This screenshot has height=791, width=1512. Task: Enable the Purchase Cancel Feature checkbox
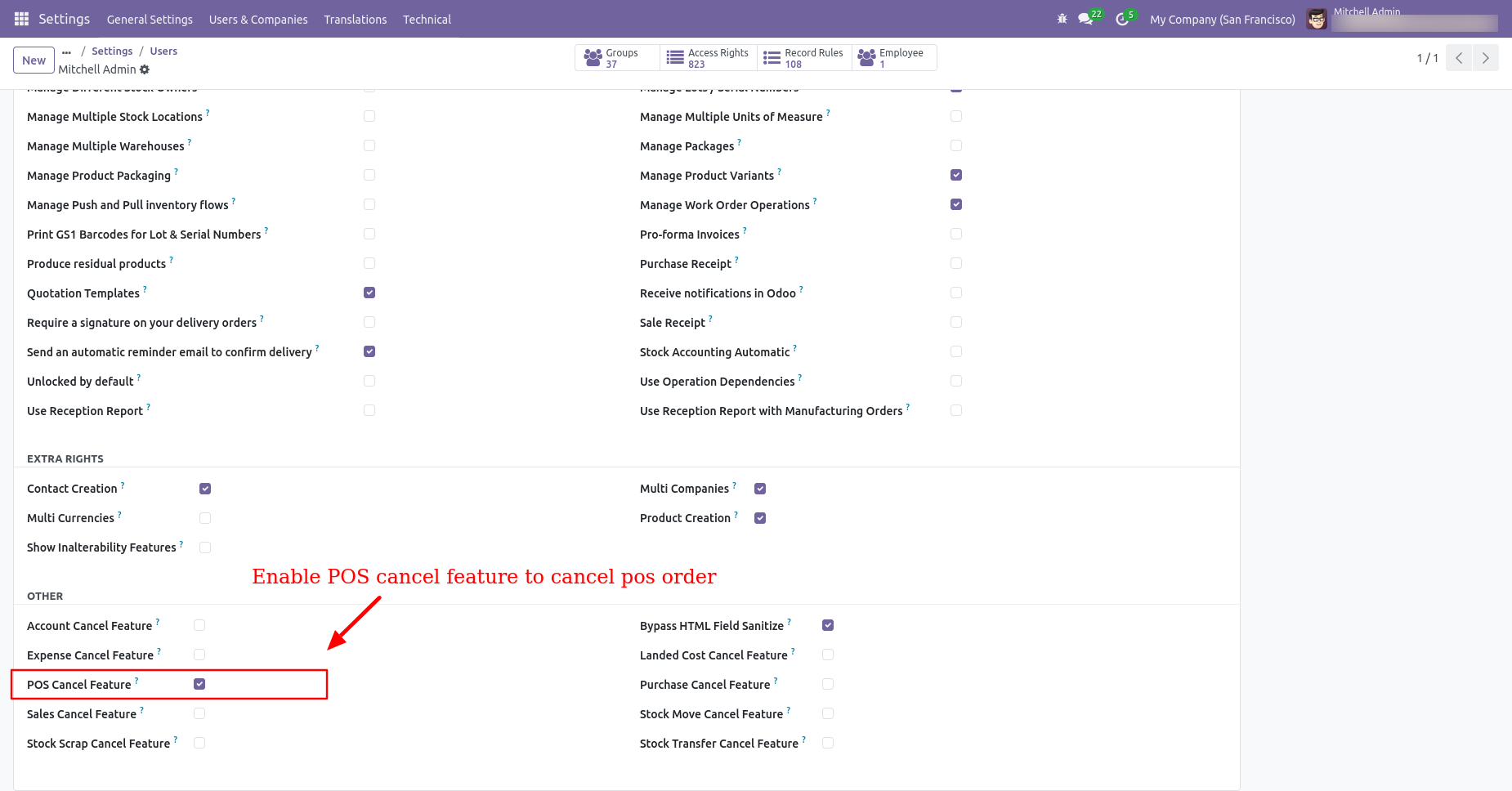[x=828, y=684]
